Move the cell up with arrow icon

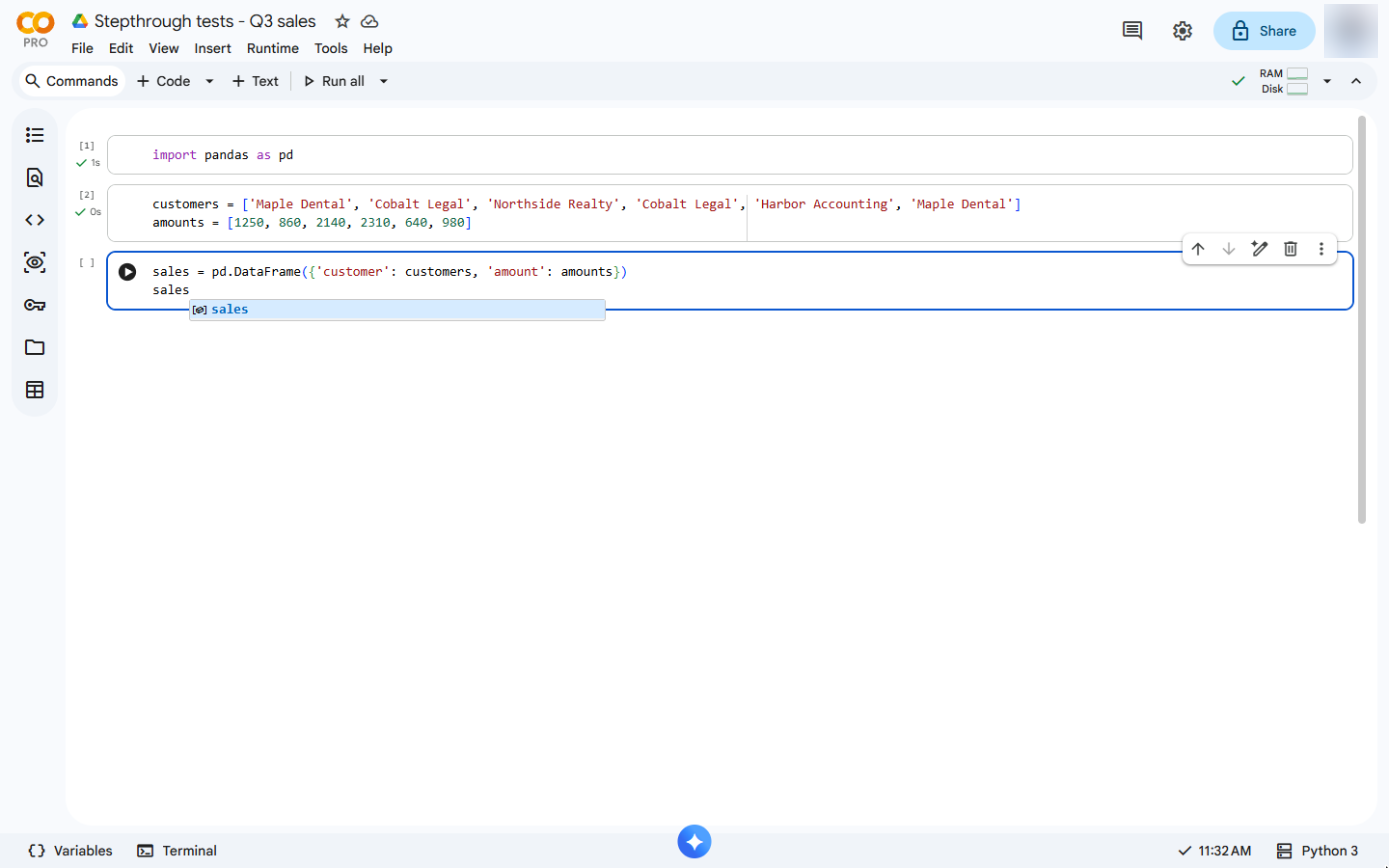1198,249
